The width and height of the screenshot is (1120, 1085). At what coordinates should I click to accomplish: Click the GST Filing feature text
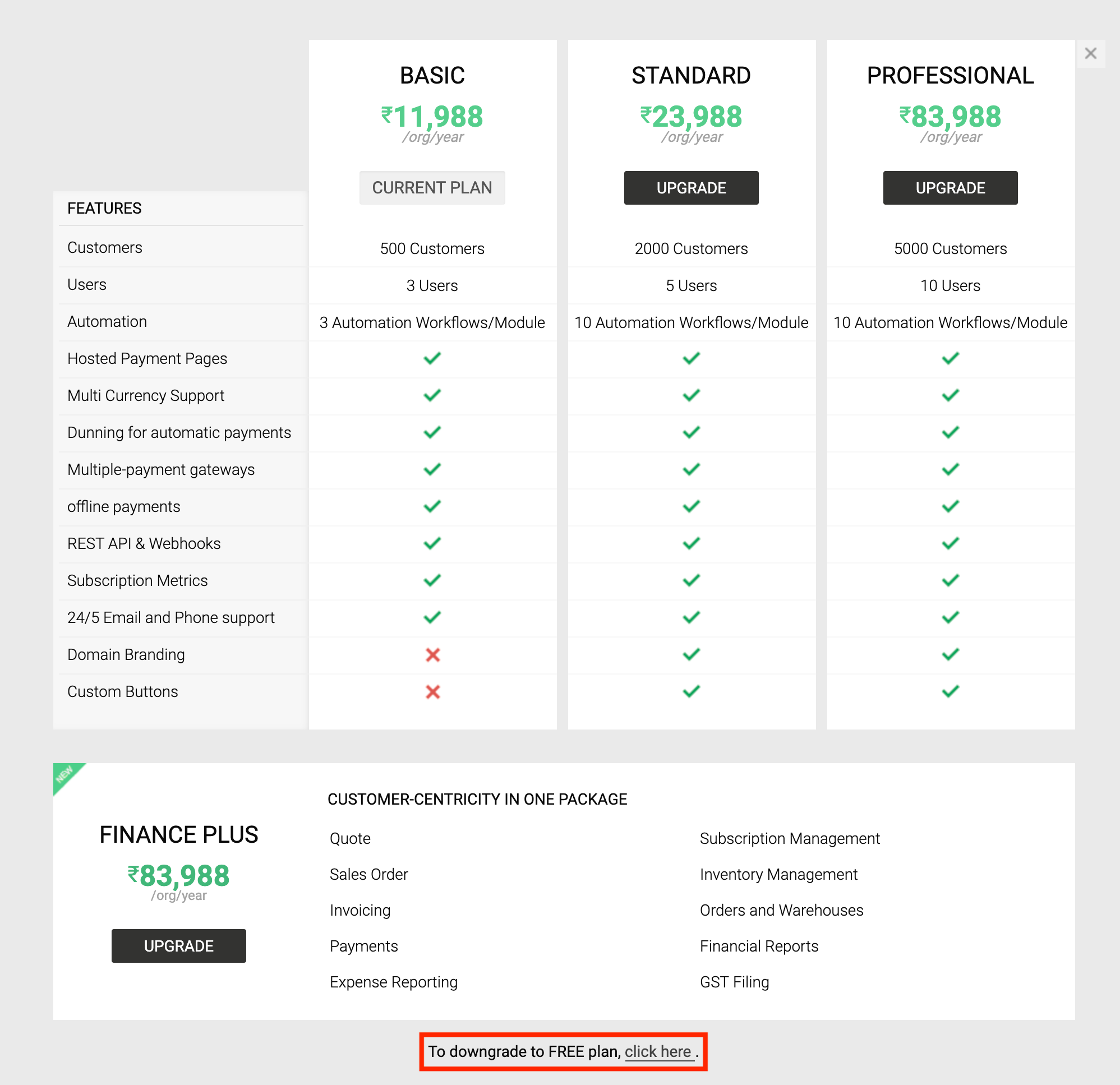coord(734,982)
